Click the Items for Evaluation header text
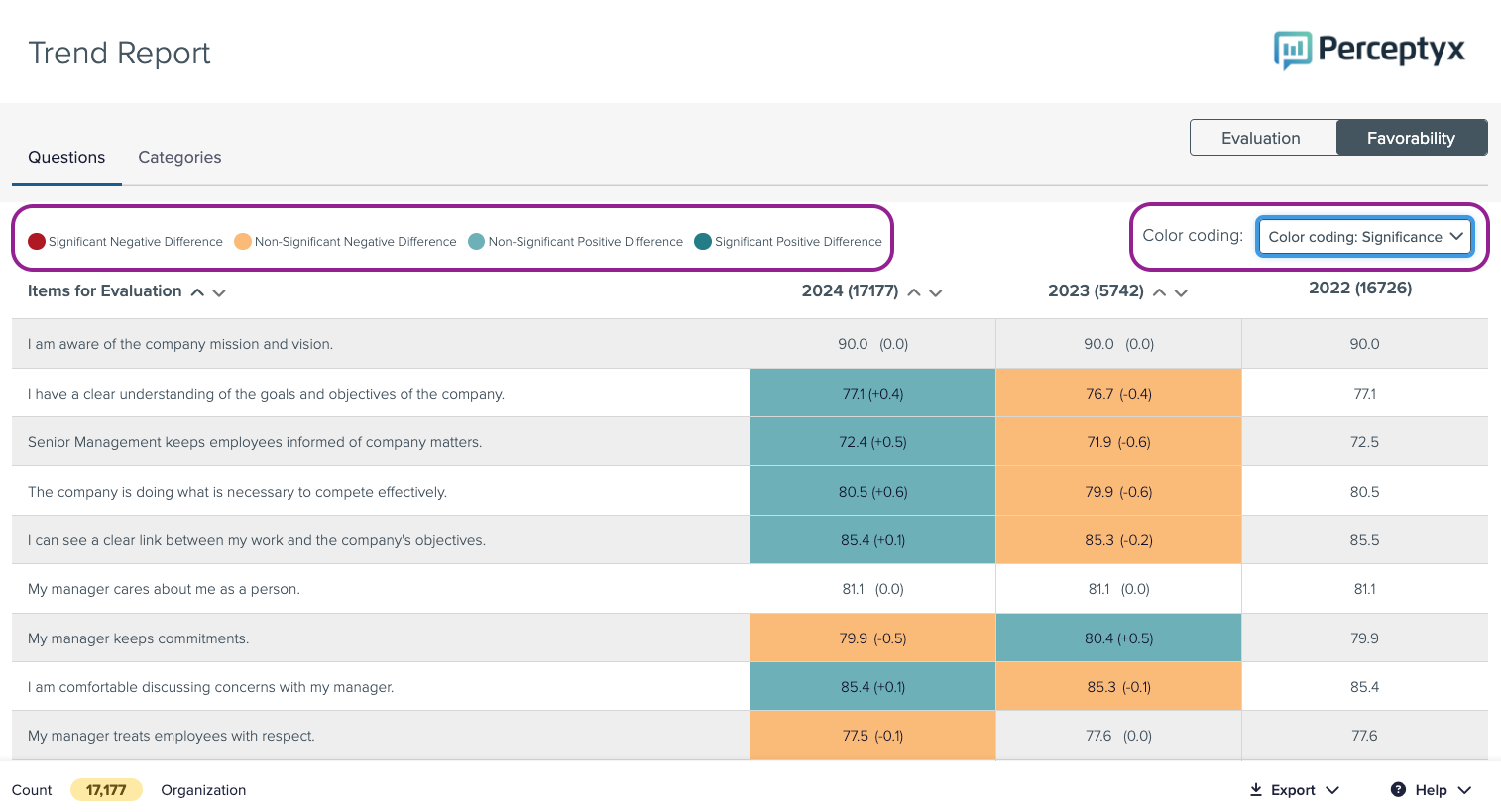The height and width of the screenshot is (812, 1501). 105,291
